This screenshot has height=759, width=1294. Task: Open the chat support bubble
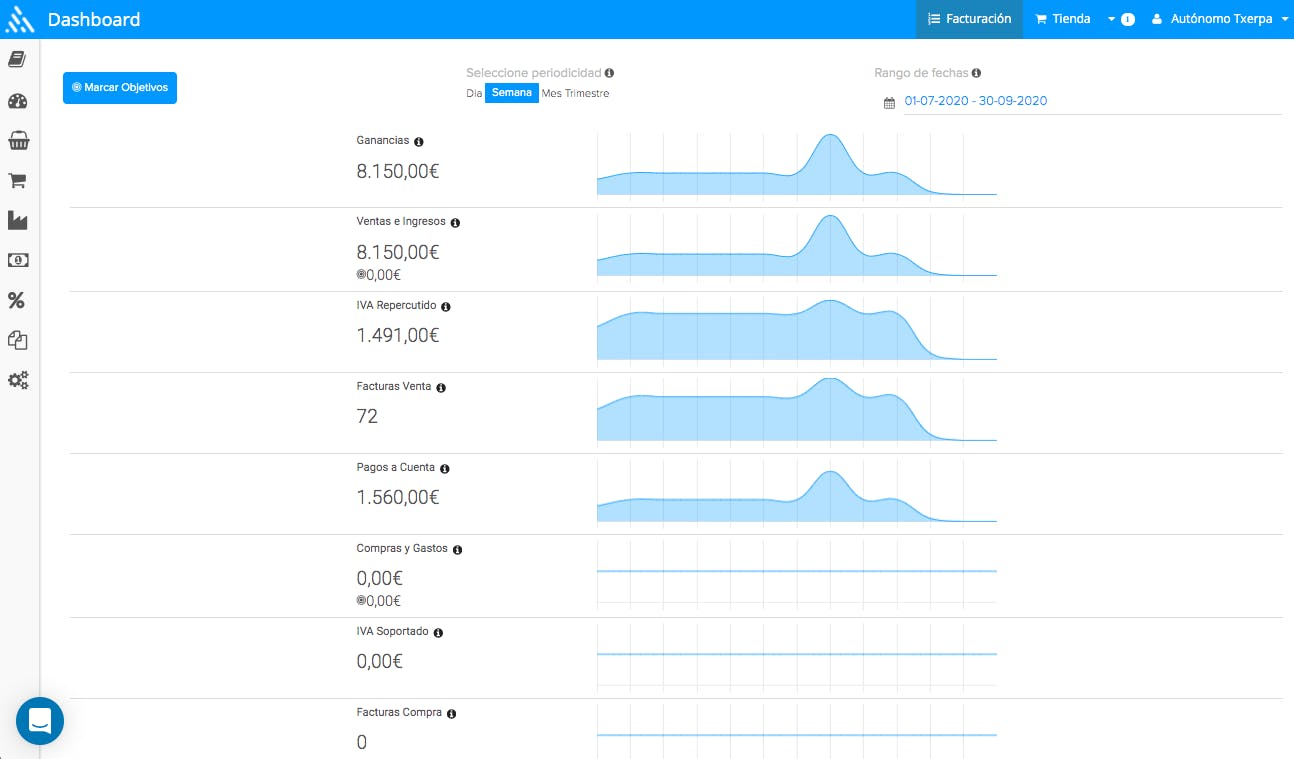(40, 721)
